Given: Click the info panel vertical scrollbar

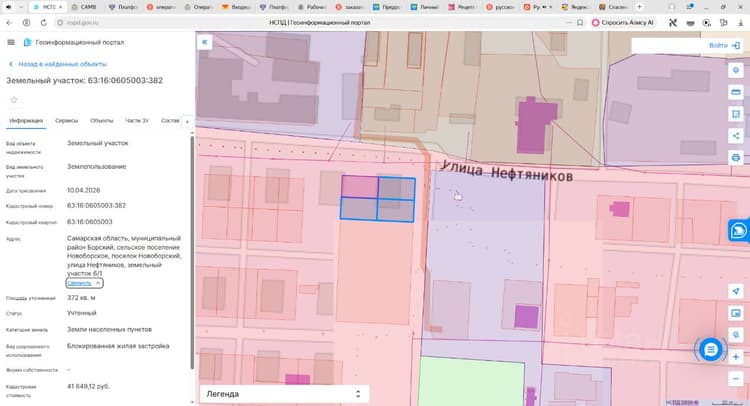Looking at the screenshot, I should tap(192, 252).
